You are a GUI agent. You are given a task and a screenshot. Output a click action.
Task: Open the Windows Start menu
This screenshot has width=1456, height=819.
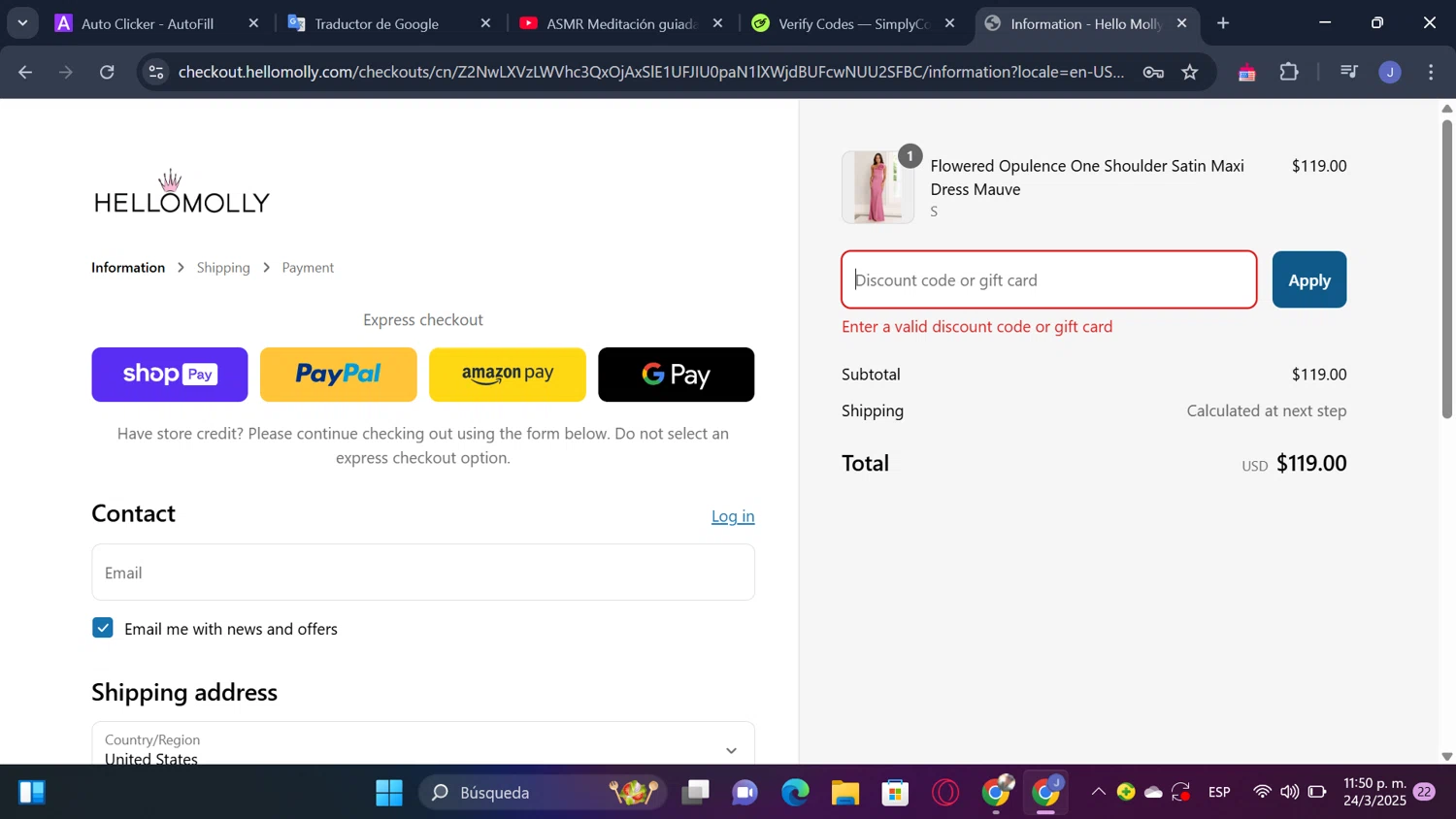389,793
